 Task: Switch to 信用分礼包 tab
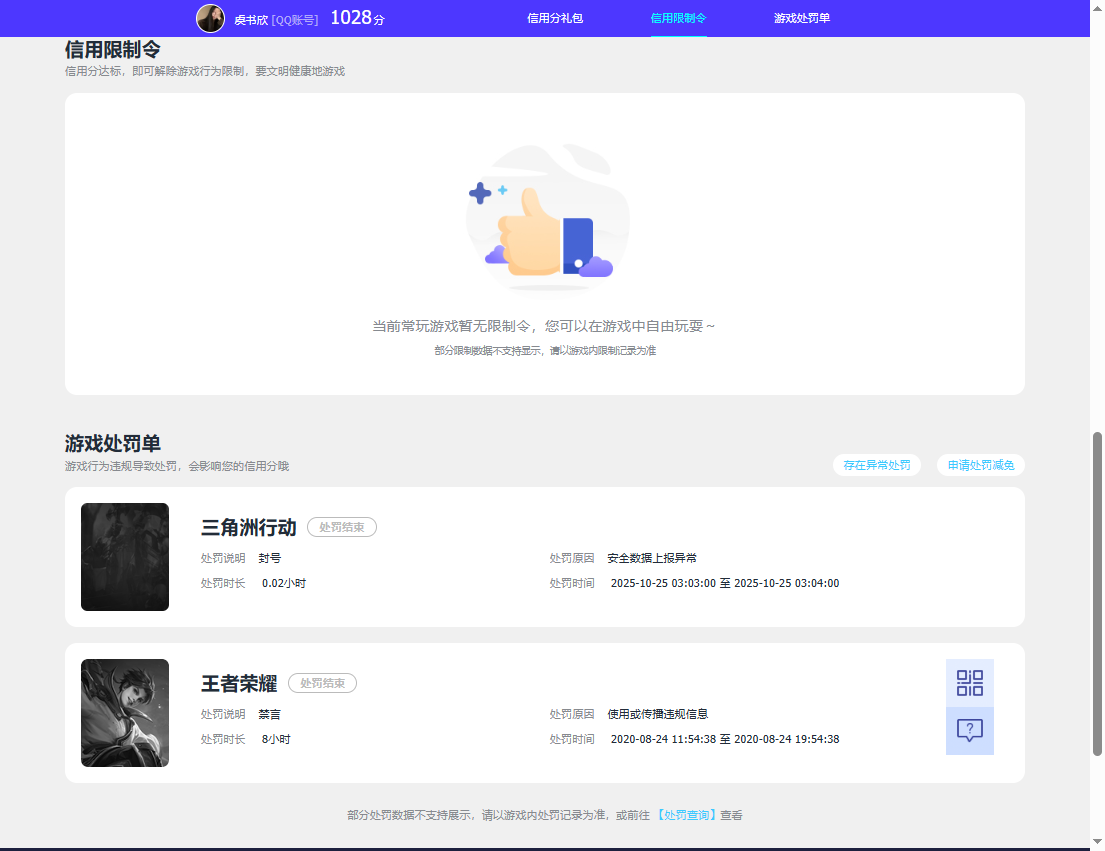coord(555,18)
